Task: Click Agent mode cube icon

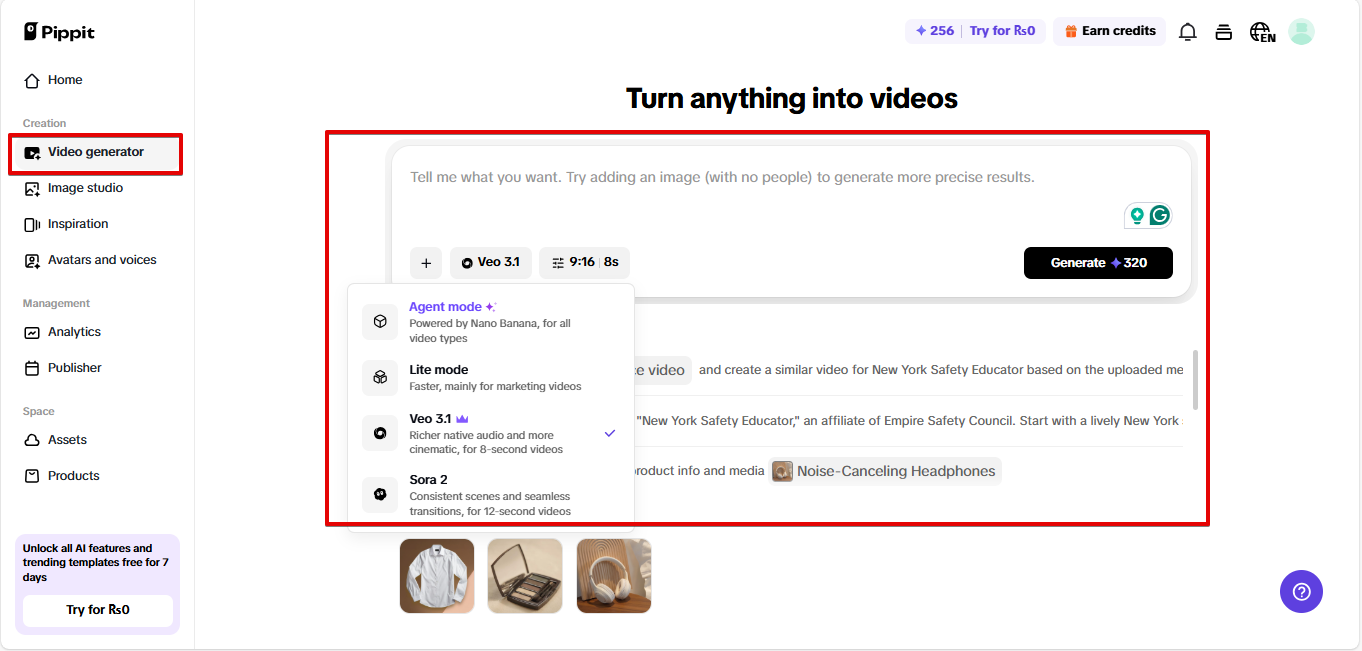Action: pos(380,322)
